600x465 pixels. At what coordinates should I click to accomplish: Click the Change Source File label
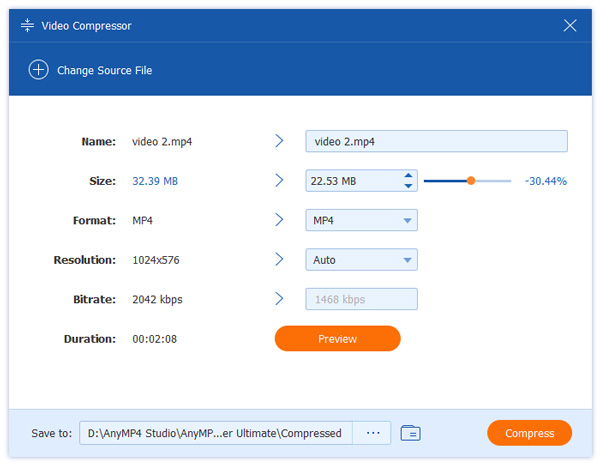coord(104,70)
